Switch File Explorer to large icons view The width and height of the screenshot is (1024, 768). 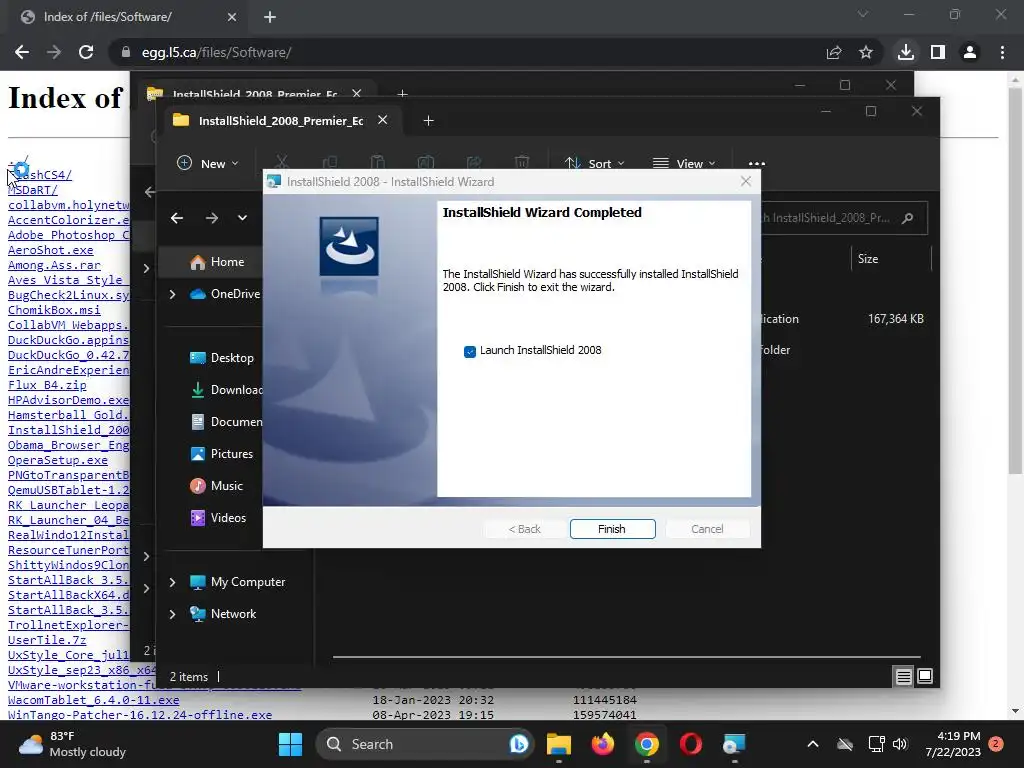pyautogui.click(x=925, y=677)
